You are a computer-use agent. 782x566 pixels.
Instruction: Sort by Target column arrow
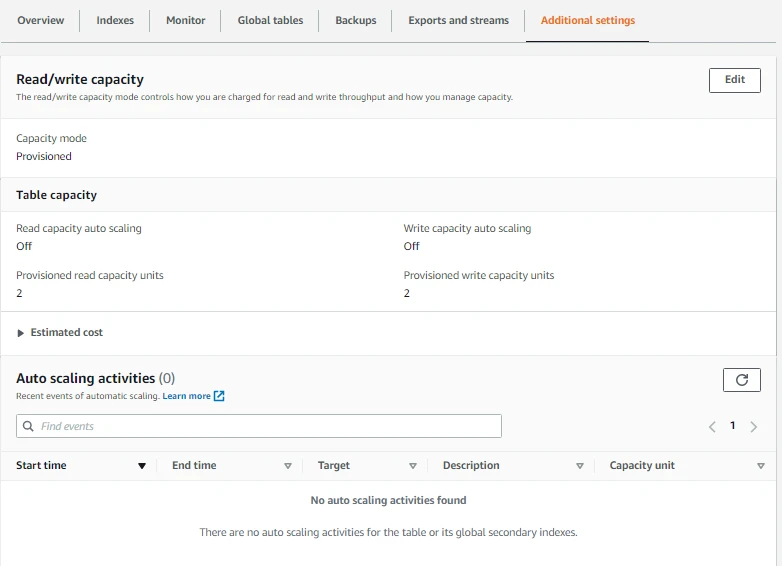[x=413, y=466]
